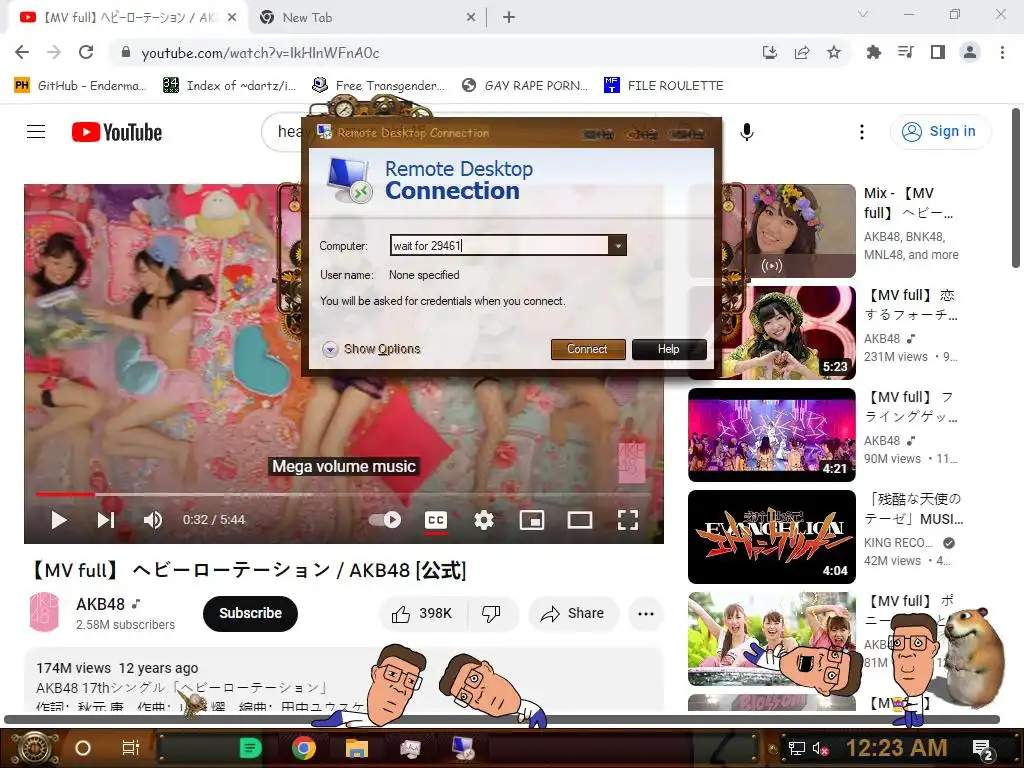Viewport: 1024px width, 768px height.
Task: Open the Mix AKB48 playlist thumbnail
Action: (x=772, y=231)
